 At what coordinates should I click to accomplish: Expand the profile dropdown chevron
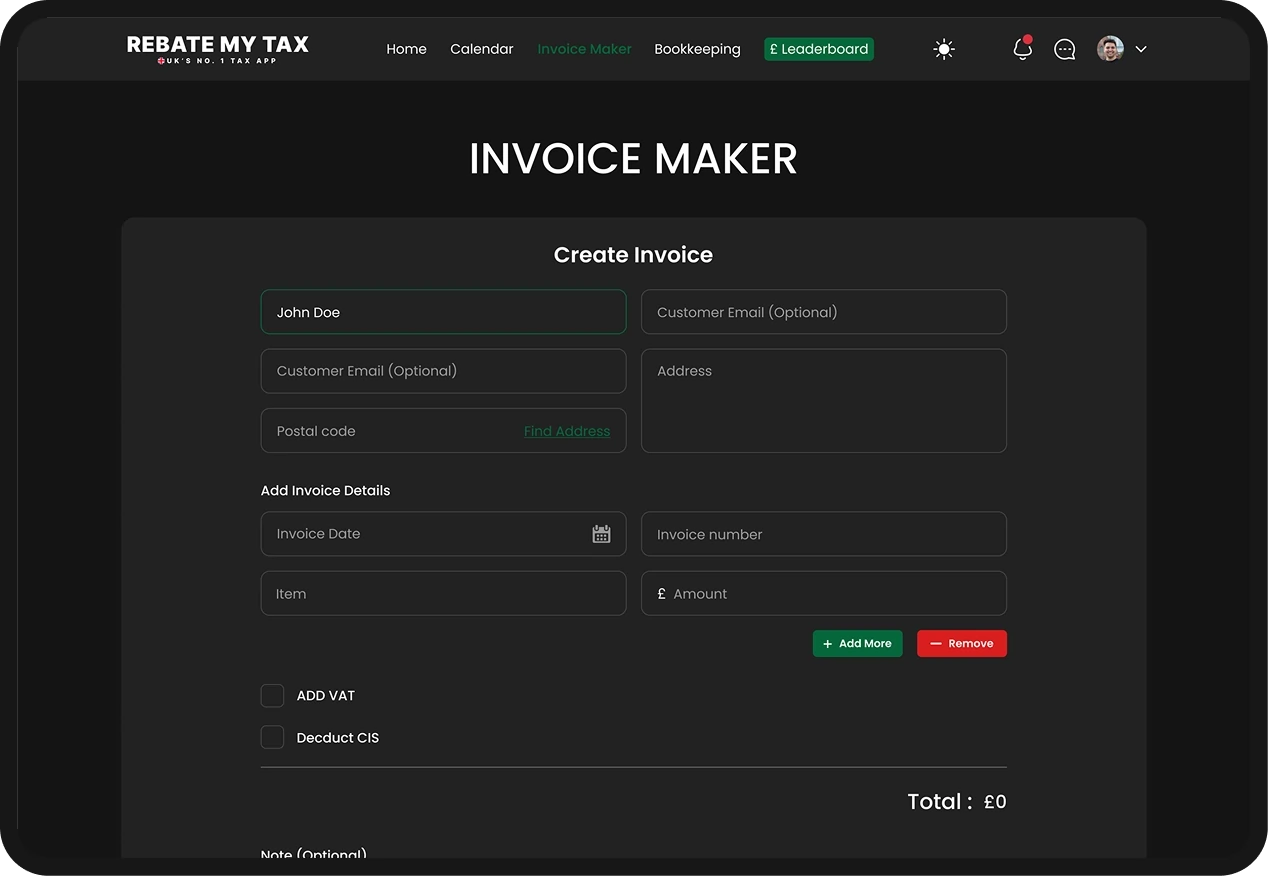[x=1141, y=49]
